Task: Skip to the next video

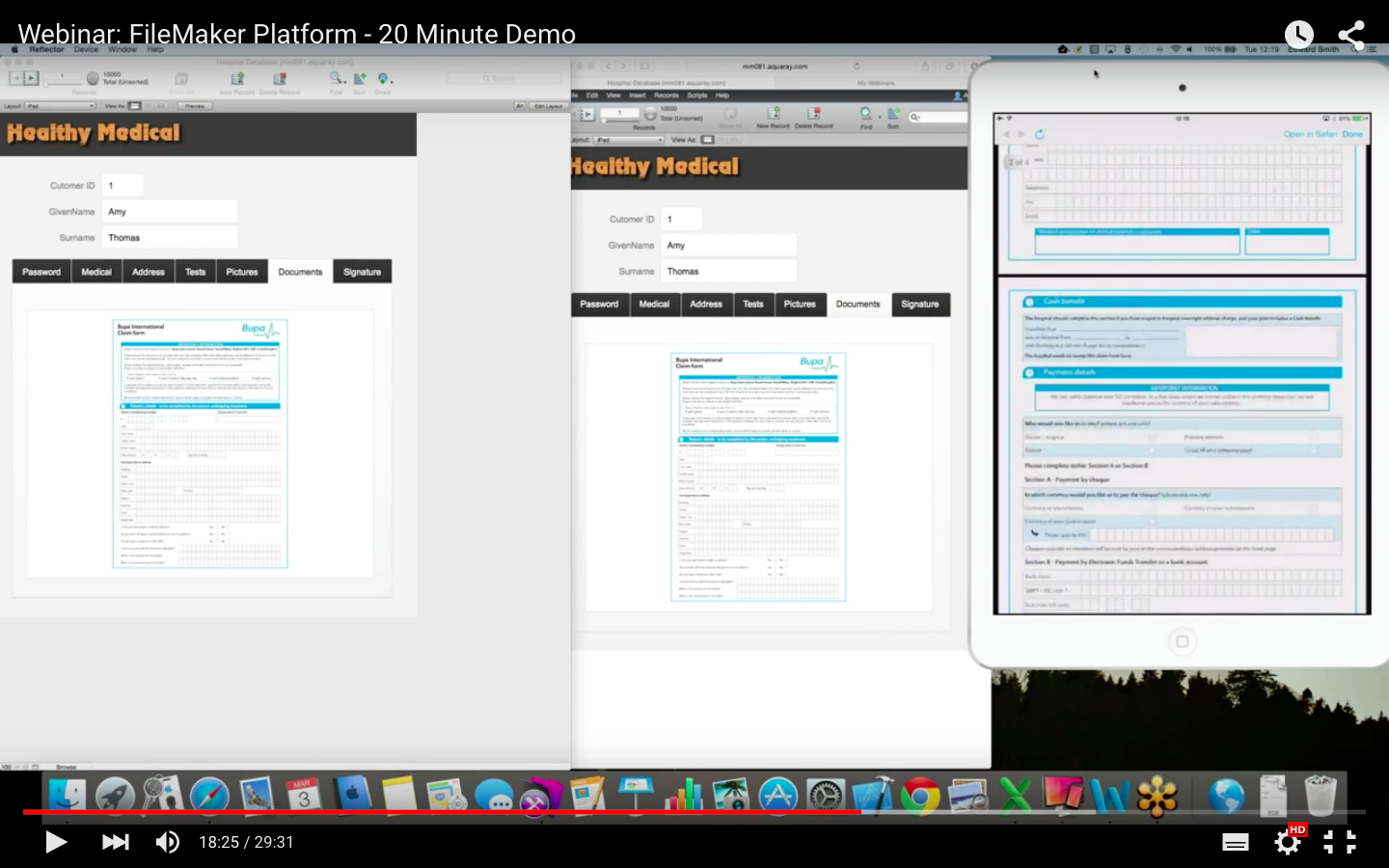Action: point(116,842)
